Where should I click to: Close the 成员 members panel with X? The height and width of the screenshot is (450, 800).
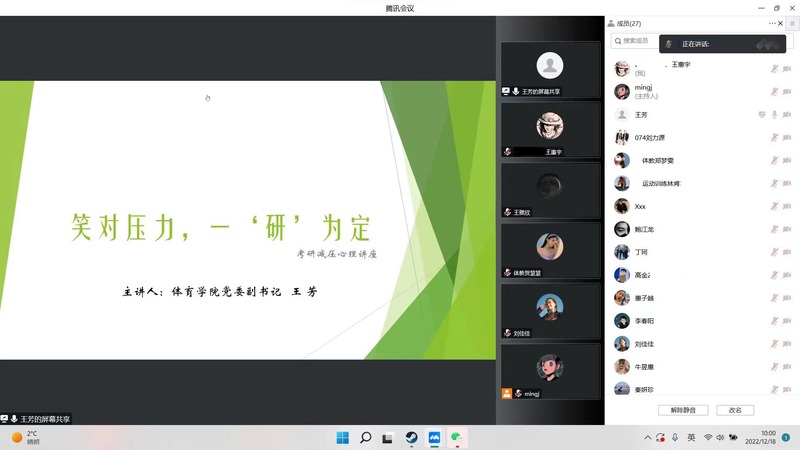[x=780, y=23]
